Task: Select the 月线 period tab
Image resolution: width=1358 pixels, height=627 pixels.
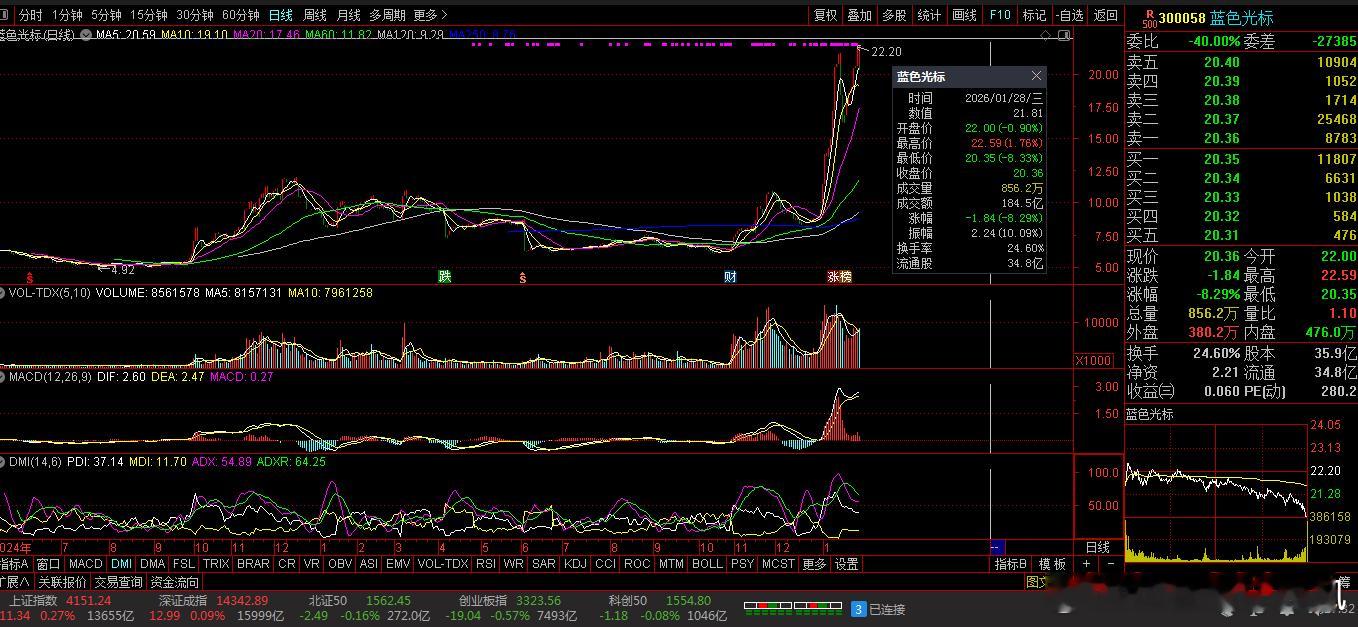Action: 348,15
